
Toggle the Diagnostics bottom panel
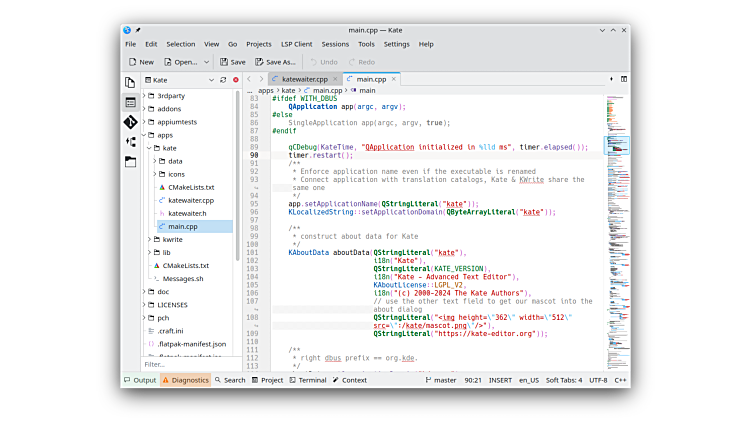(x=185, y=380)
